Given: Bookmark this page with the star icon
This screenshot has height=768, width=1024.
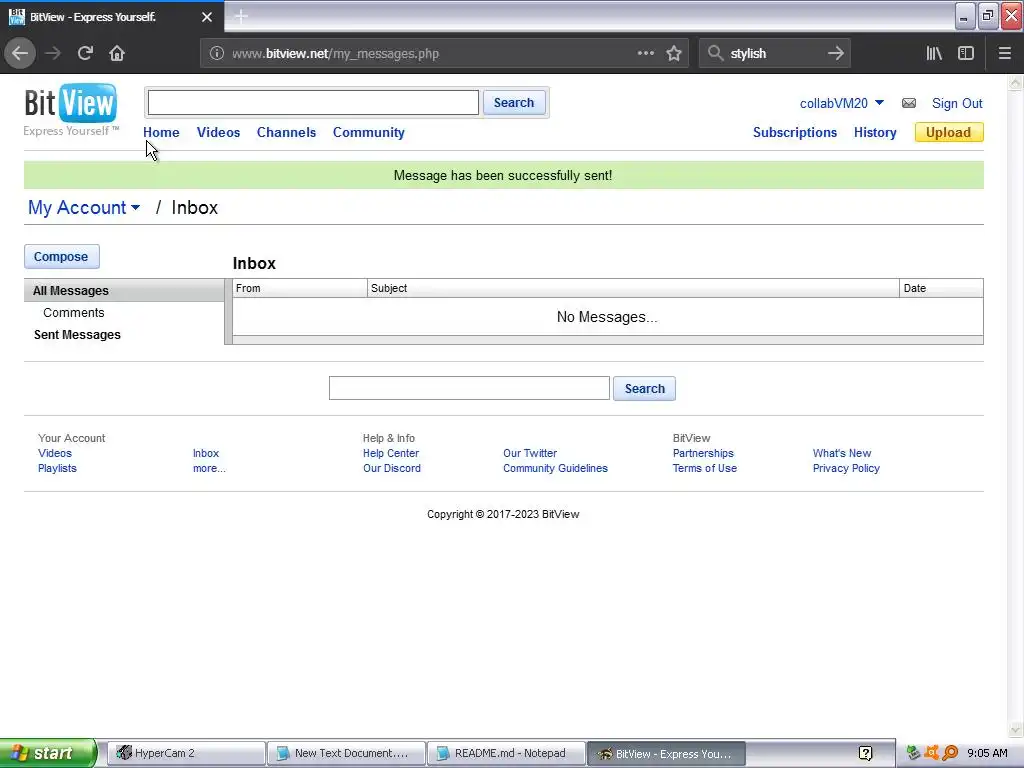Looking at the screenshot, I should tap(674, 54).
